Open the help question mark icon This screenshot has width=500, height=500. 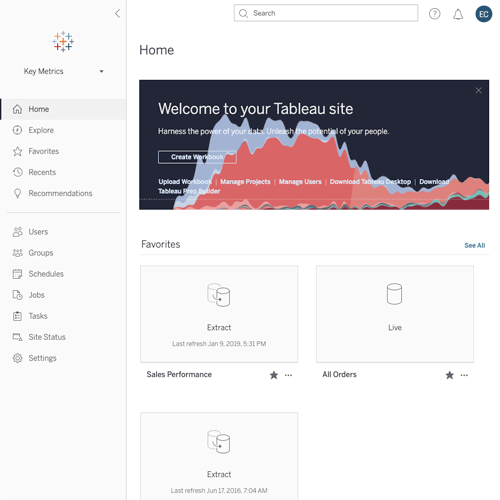[434, 14]
